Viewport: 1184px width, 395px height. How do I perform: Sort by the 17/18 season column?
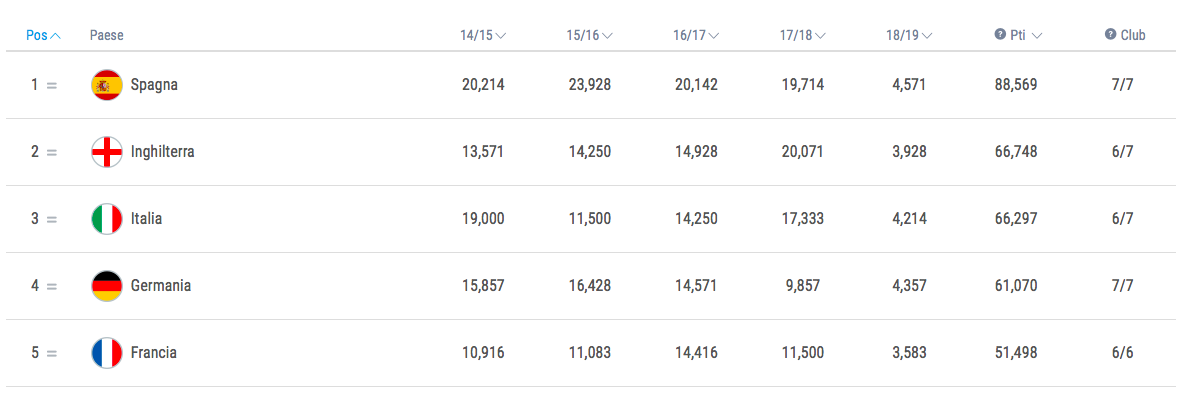click(x=803, y=35)
